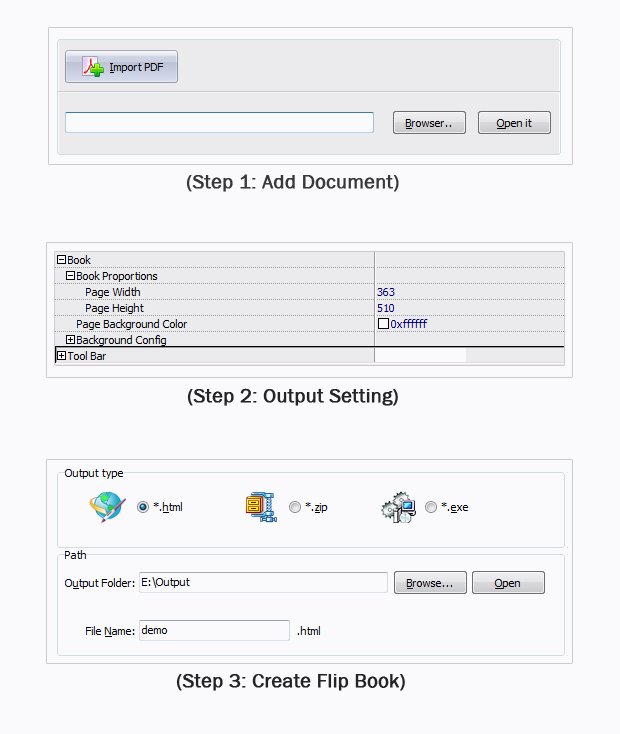Select the *.zip output radio button
The image size is (620, 734).
pyautogui.click(x=295, y=507)
